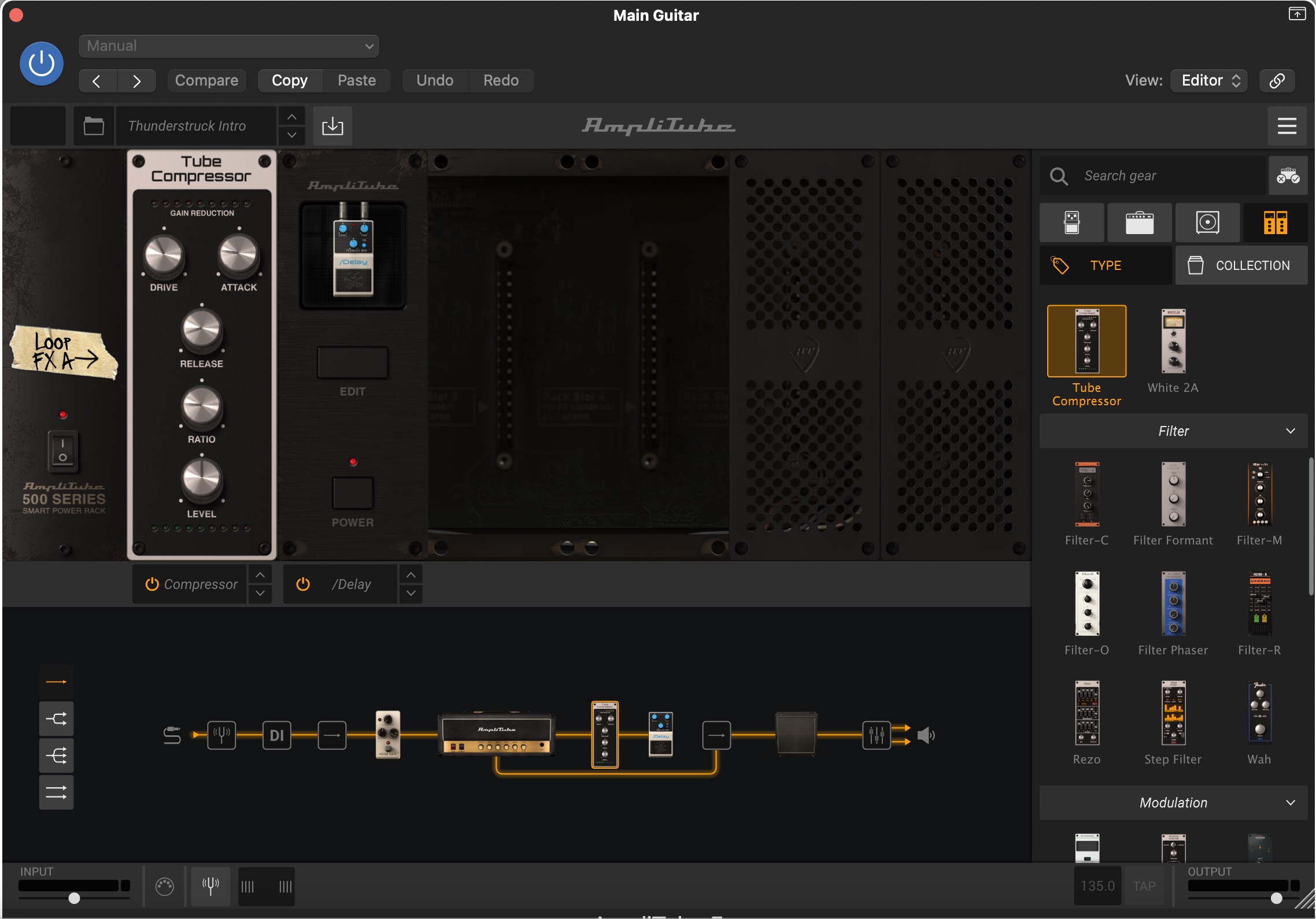The width and height of the screenshot is (1316, 919).
Task: Collapse the Filter section
Action: pyautogui.click(x=1173, y=431)
